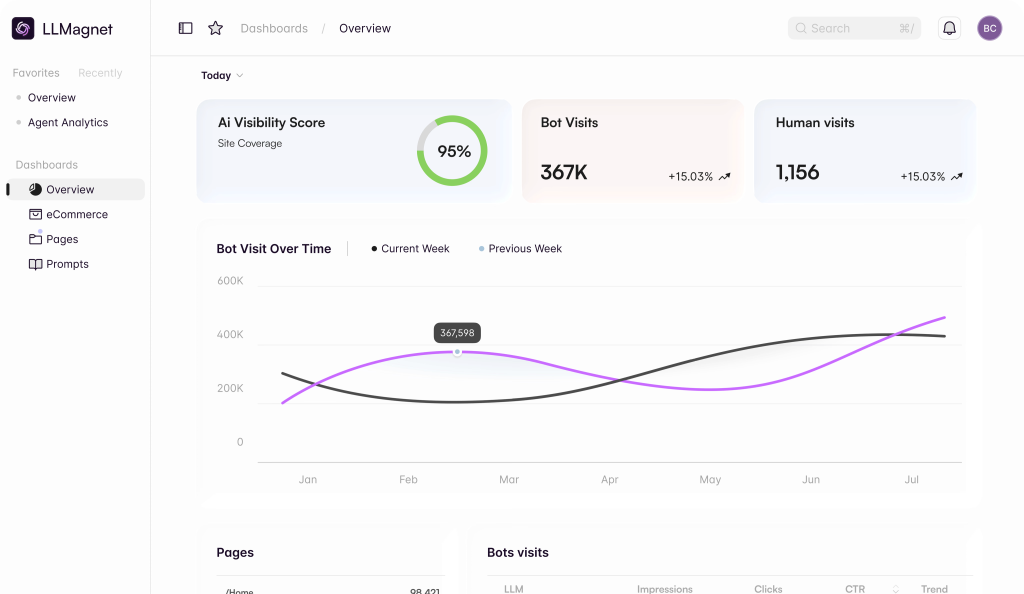Toggle the Current Week legend series
This screenshot has height=594, width=1024.
pos(410,249)
